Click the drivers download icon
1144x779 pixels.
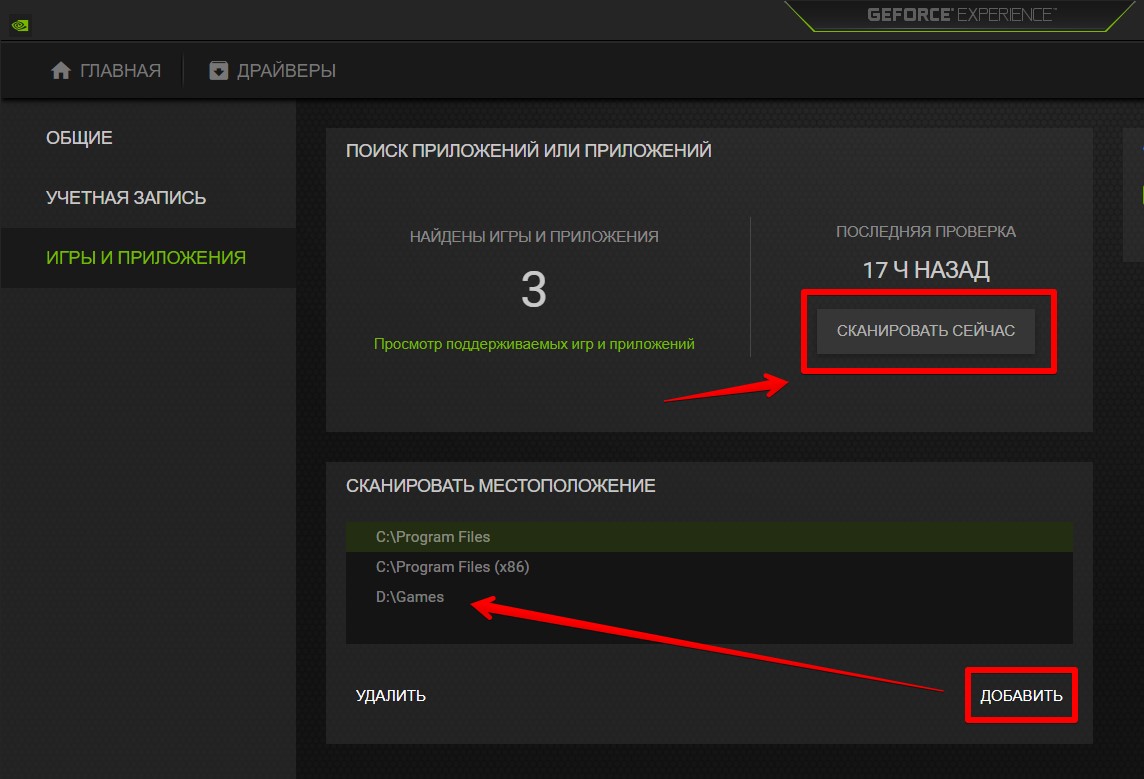218,70
